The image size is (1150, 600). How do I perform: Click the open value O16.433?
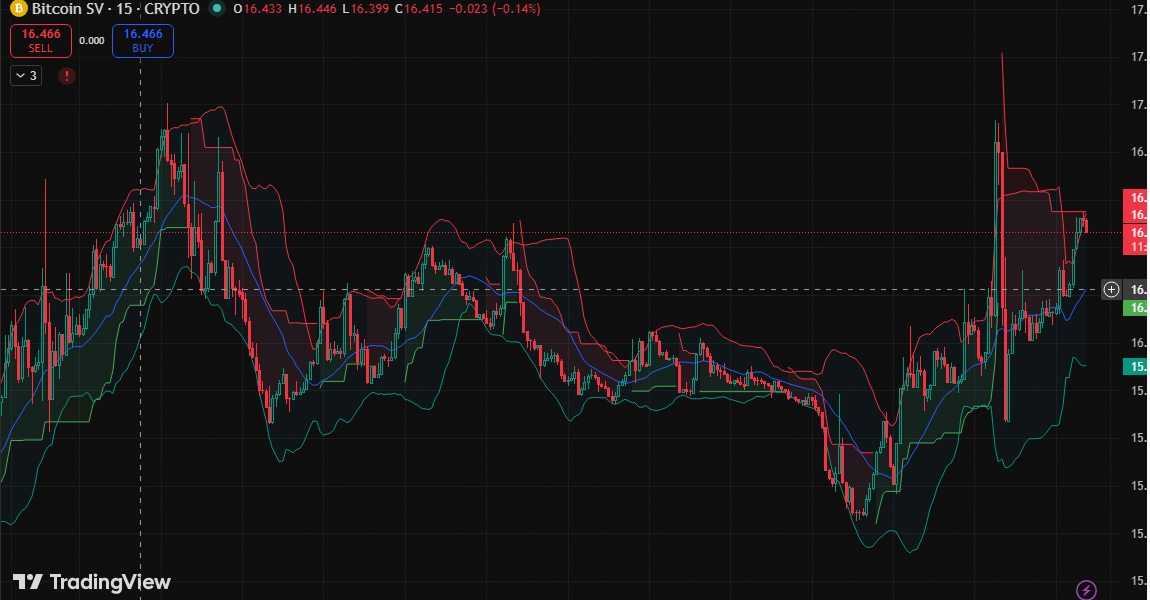click(257, 9)
